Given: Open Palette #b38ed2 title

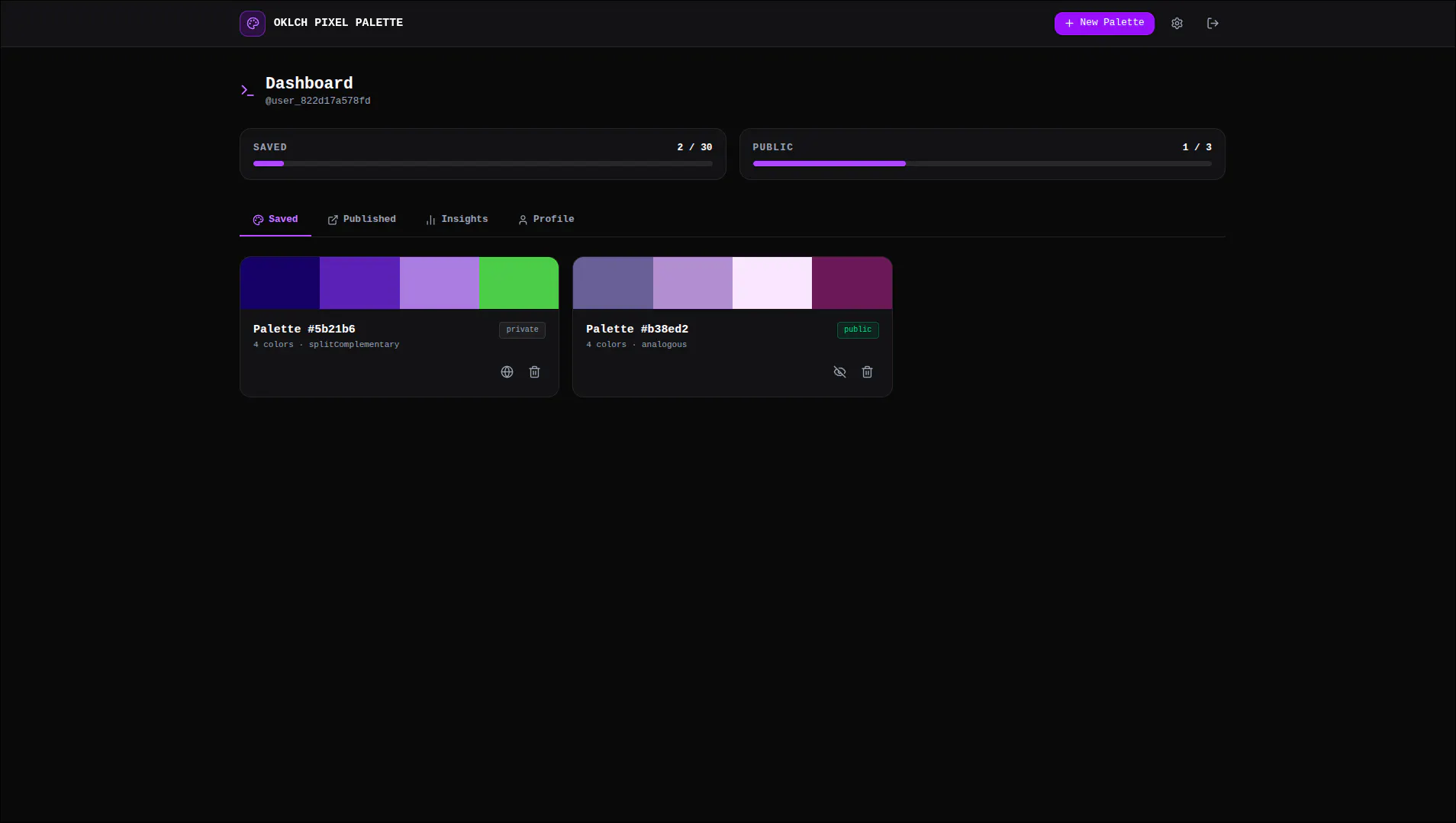Looking at the screenshot, I should click(x=637, y=329).
